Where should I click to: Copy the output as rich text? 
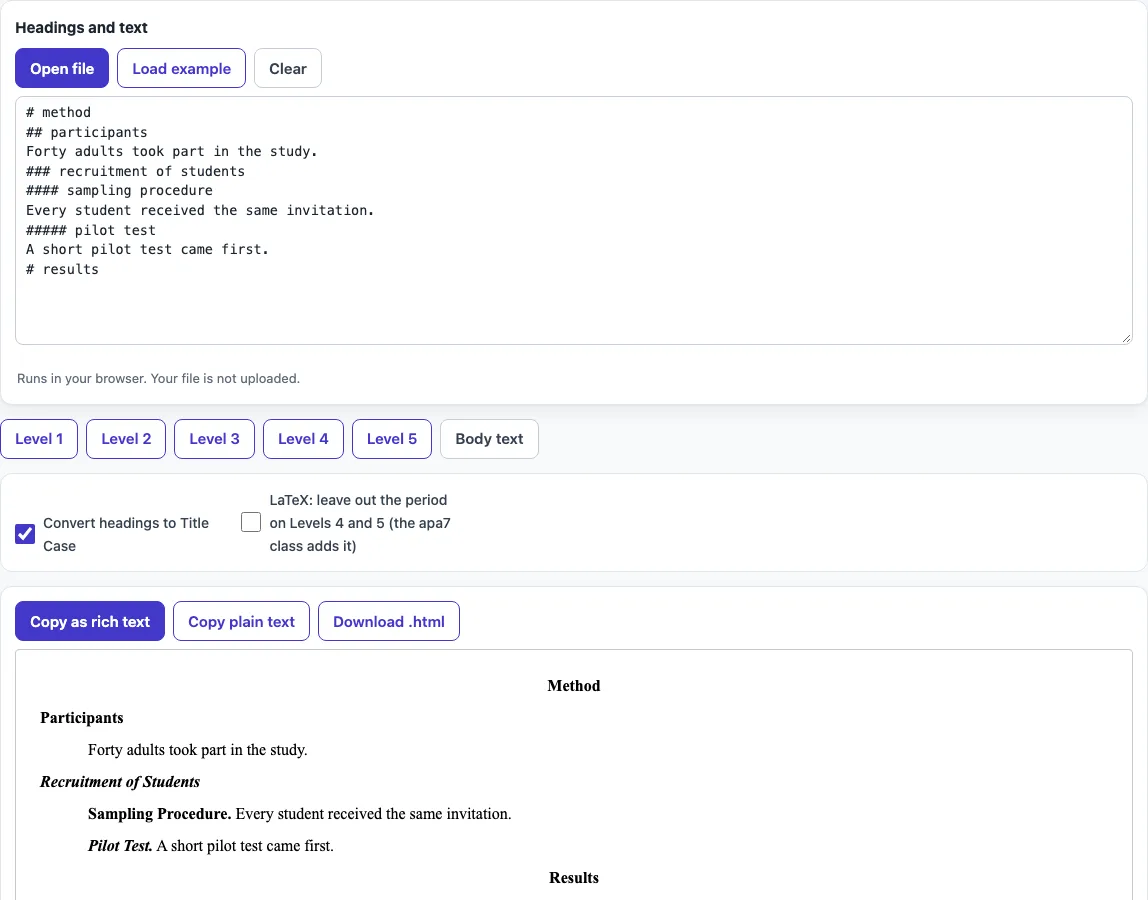90,621
